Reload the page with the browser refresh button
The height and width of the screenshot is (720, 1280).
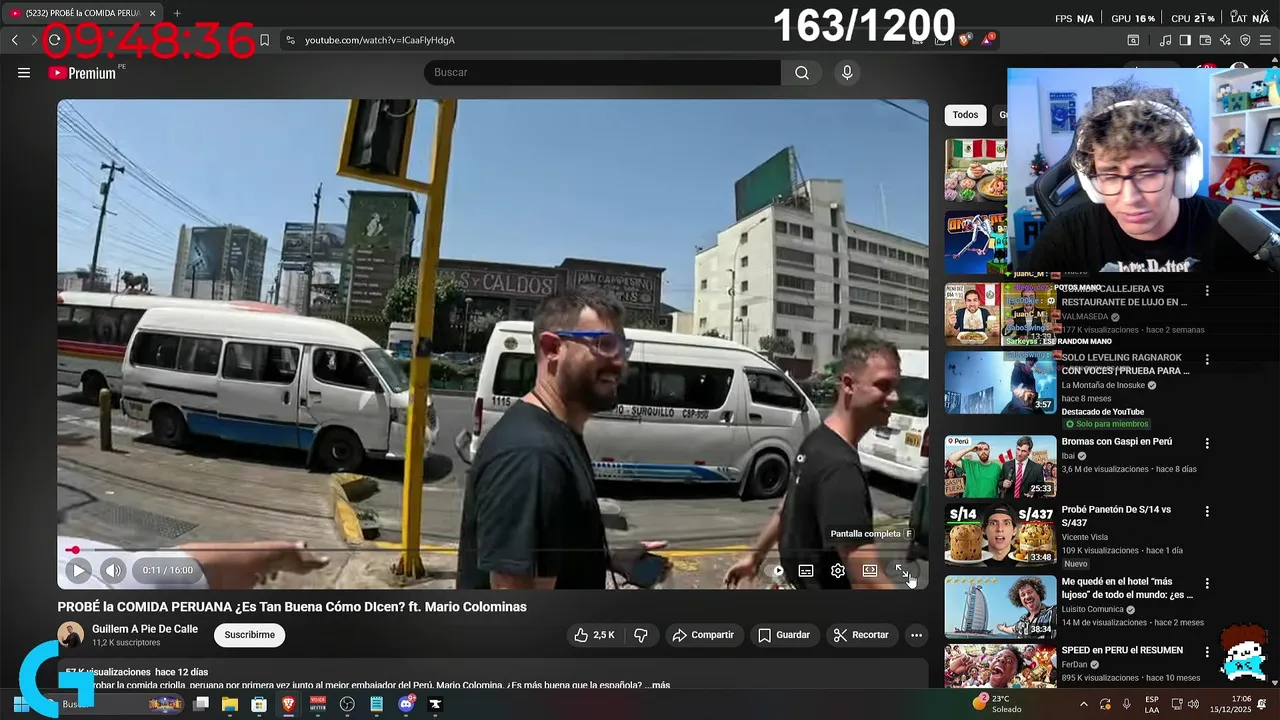point(55,40)
